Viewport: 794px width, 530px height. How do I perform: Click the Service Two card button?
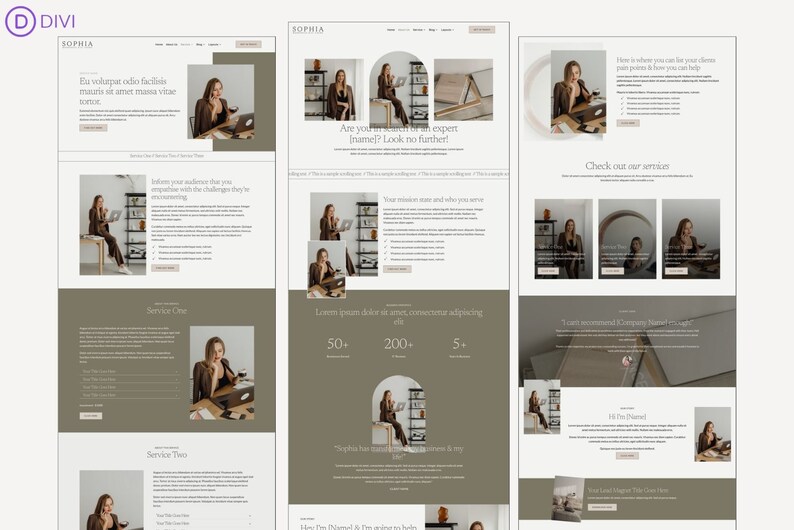612,271
